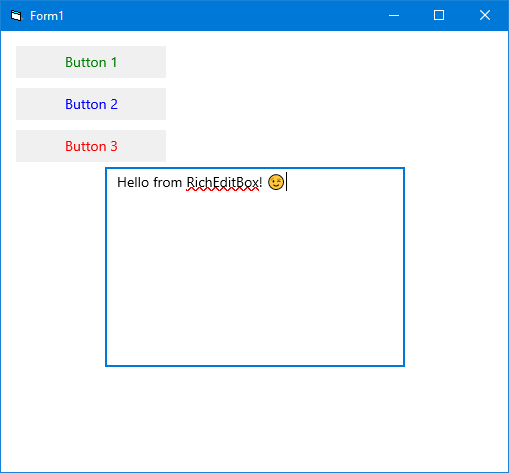
Task: Click the red Button 3
Action: [91, 146]
